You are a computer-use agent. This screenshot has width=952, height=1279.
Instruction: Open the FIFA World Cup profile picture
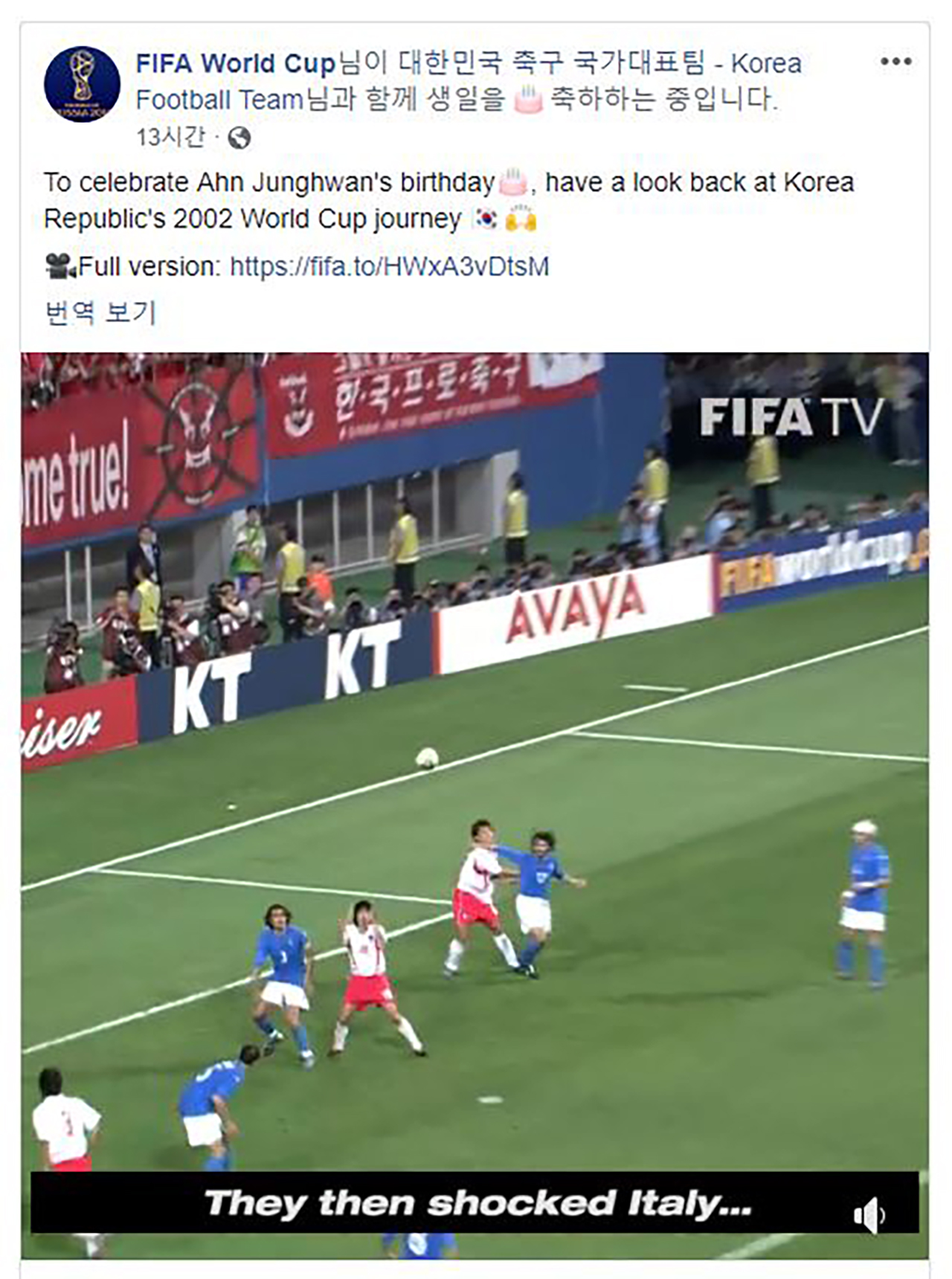82,84
